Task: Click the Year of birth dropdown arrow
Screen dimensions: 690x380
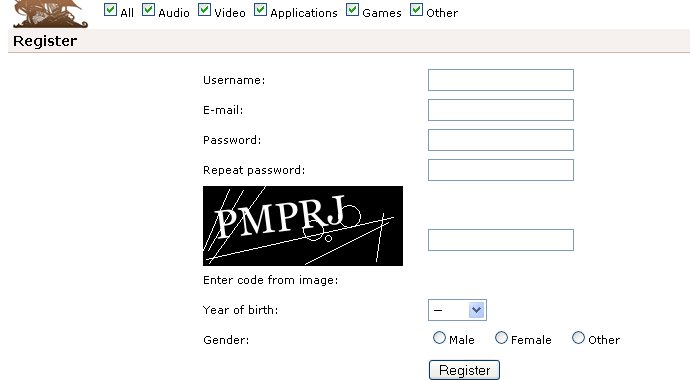Action: (x=477, y=310)
